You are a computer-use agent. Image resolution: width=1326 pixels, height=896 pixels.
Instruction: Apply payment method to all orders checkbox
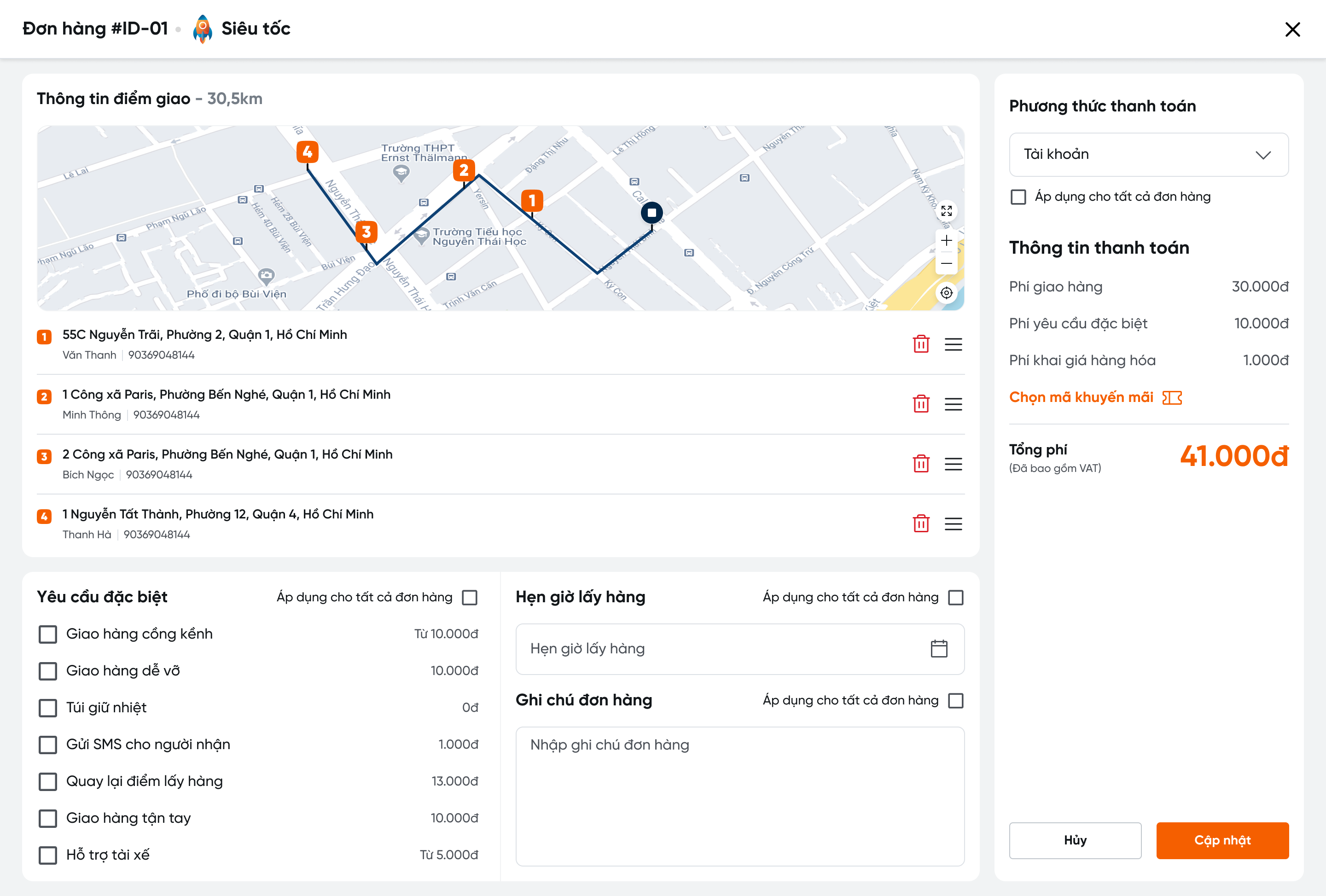pos(1018,197)
